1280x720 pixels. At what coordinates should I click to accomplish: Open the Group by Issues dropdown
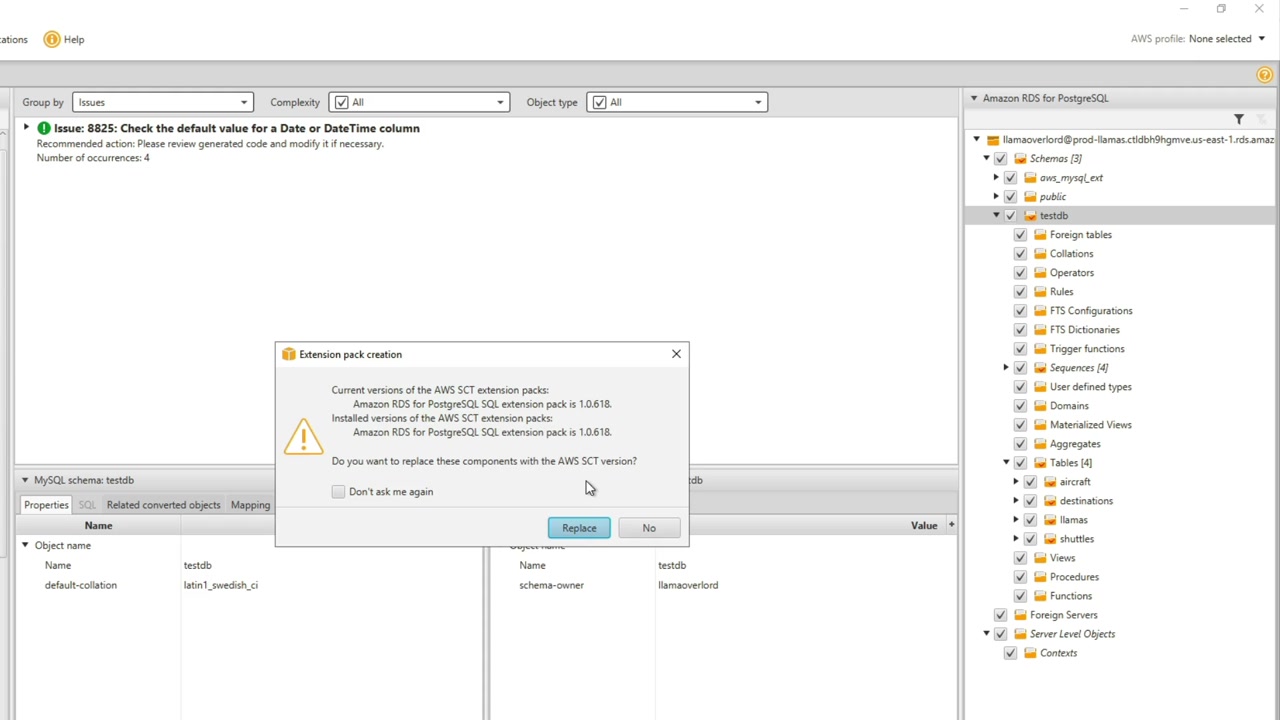click(x=162, y=102)
